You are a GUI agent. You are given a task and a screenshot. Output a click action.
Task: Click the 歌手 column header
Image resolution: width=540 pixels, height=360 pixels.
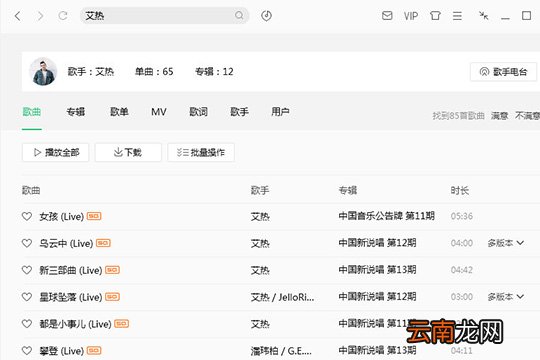coord(260,190)
